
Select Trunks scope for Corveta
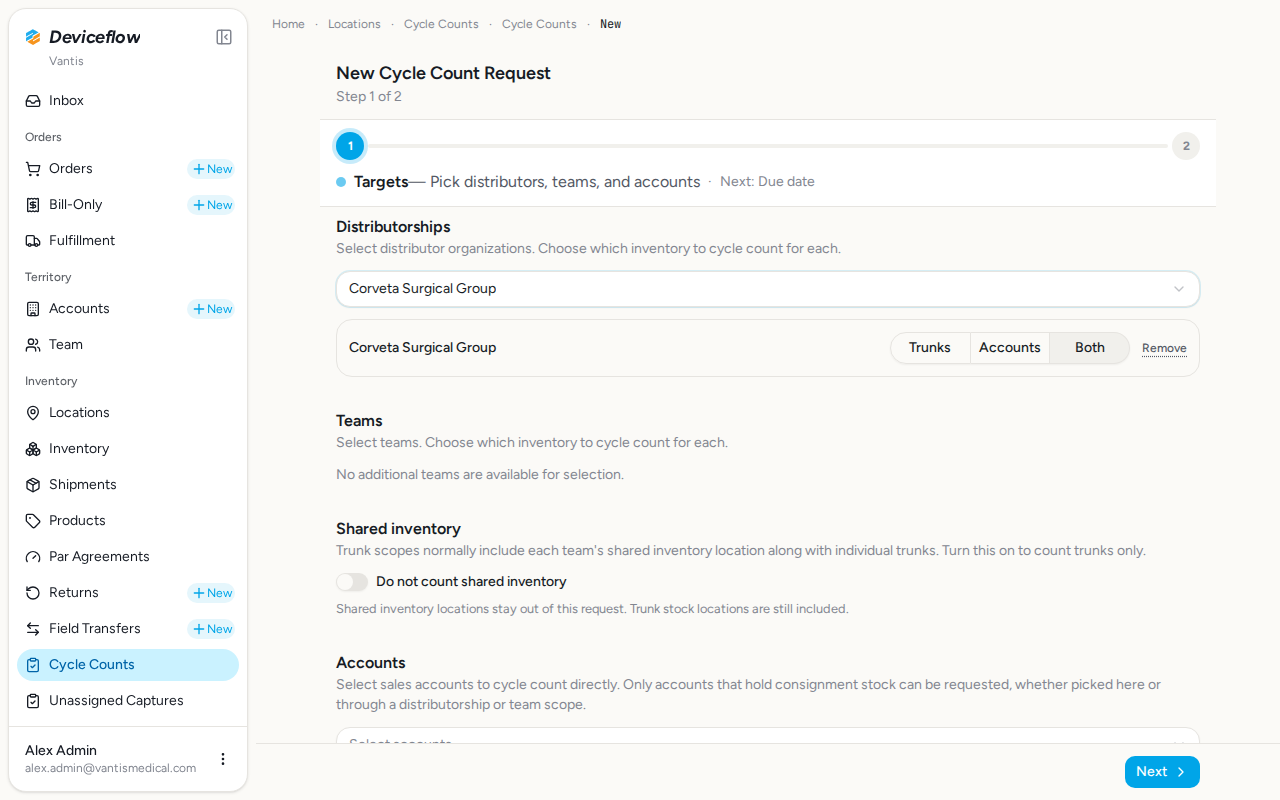click(x=930, y=348)
